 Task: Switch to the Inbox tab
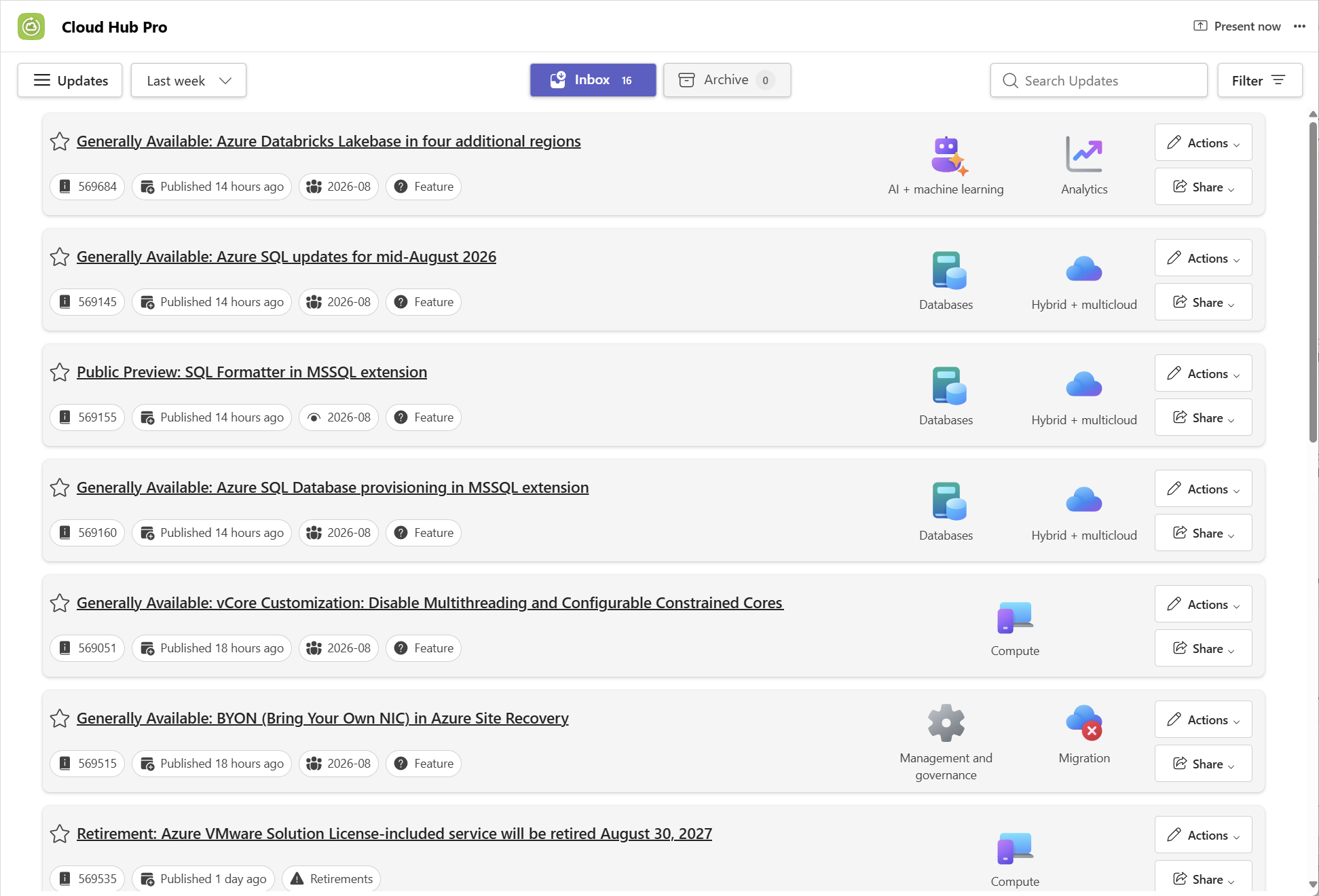tap(593, 80)
